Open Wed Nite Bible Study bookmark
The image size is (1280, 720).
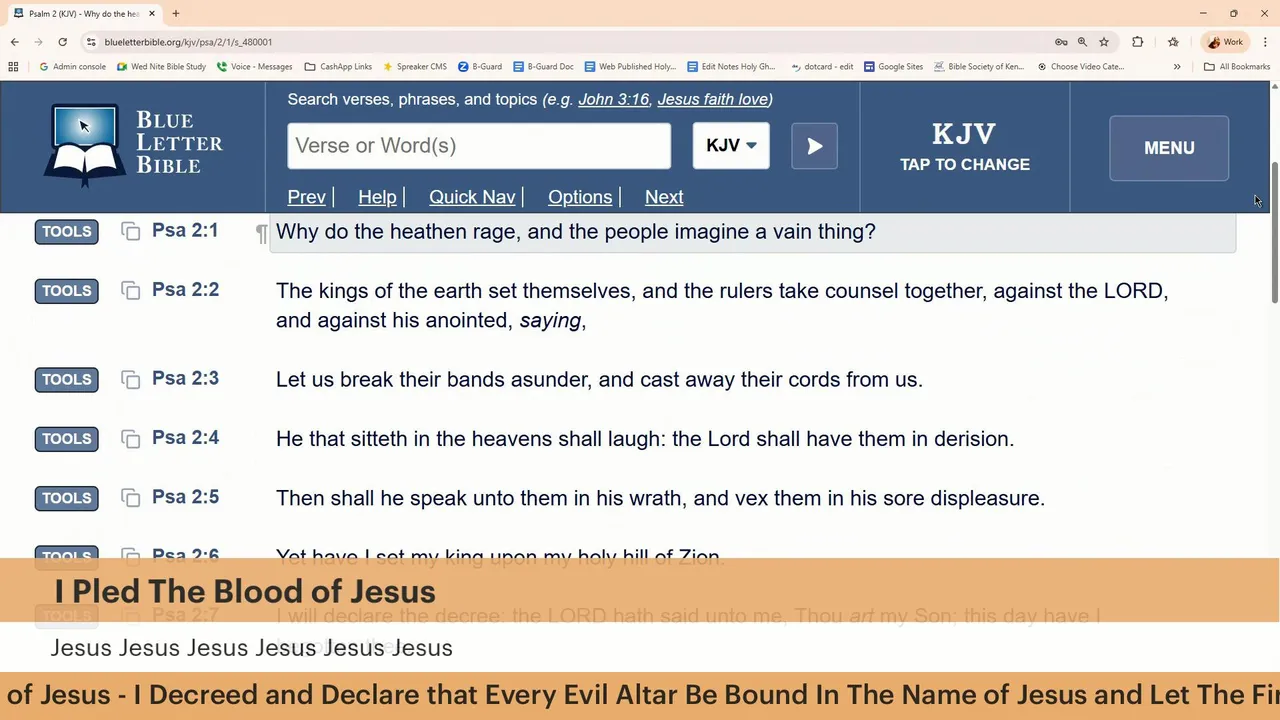point(161,67)
